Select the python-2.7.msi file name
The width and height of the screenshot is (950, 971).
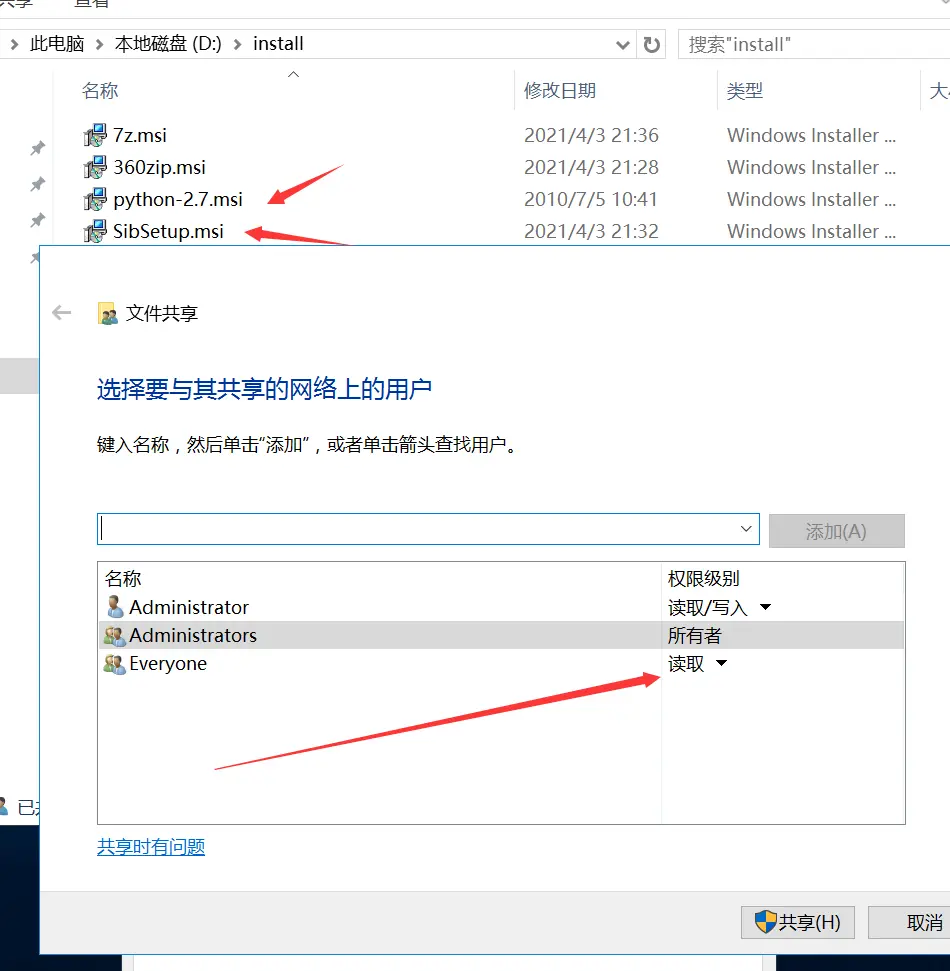178,199
